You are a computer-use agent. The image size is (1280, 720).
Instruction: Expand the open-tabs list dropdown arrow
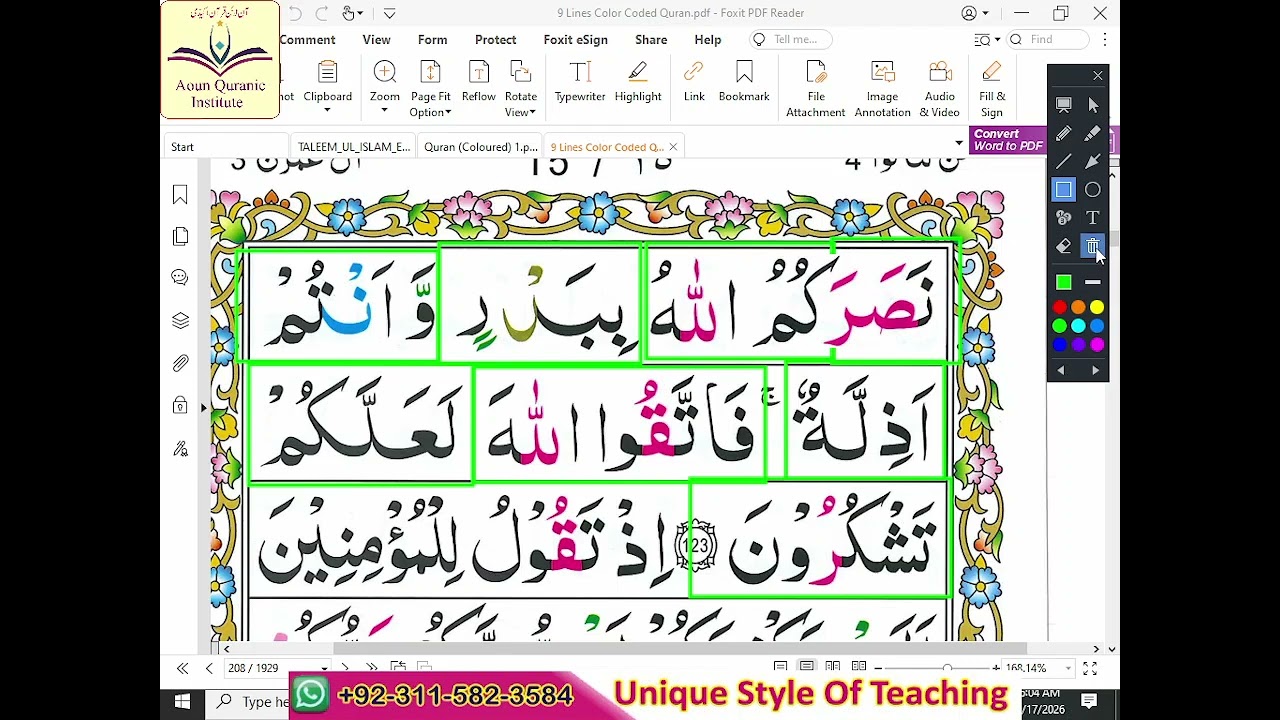(958, 144)
